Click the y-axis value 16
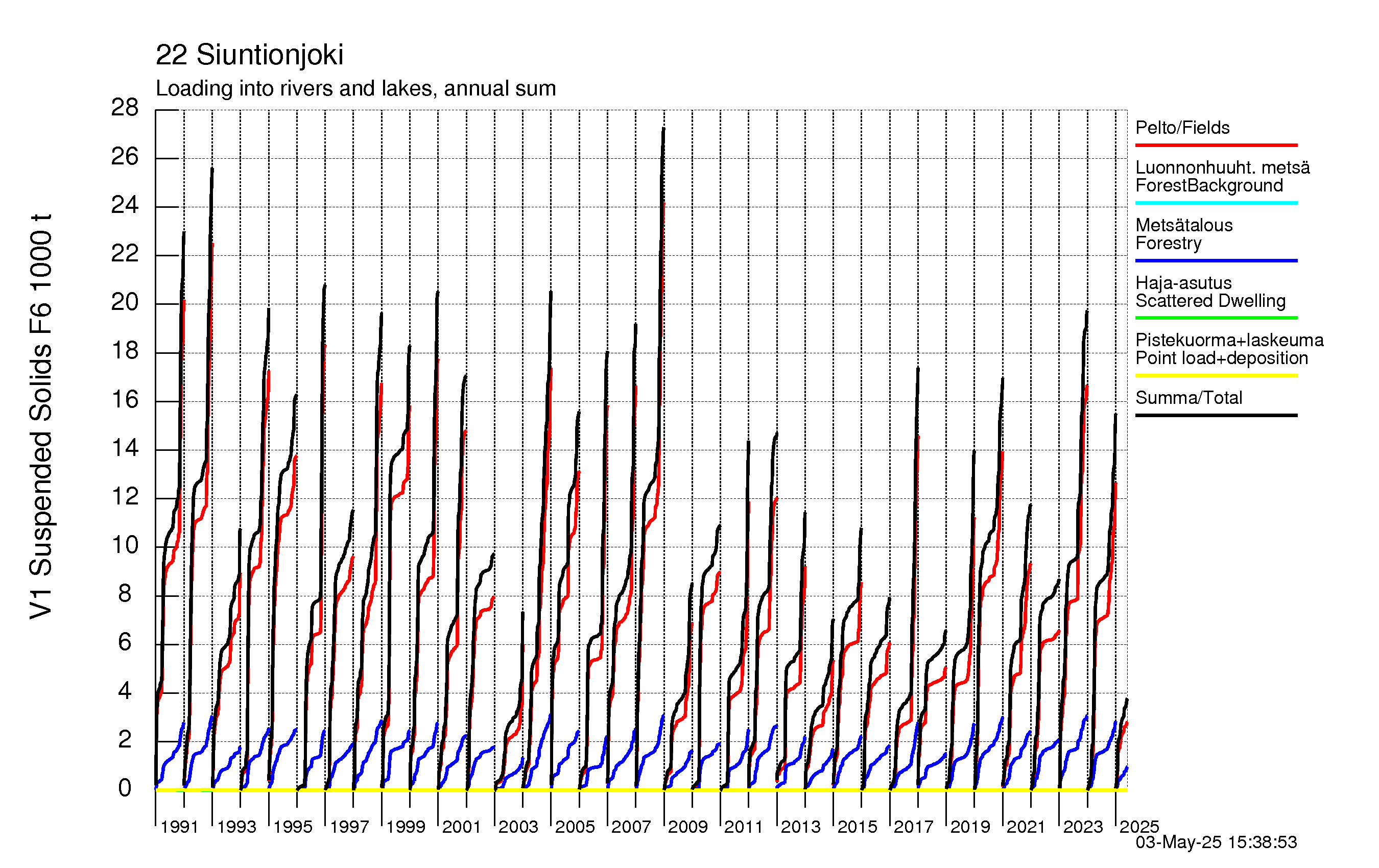Screen dimensions: 1379x868 pyautogui.click(x=125, y=399)
